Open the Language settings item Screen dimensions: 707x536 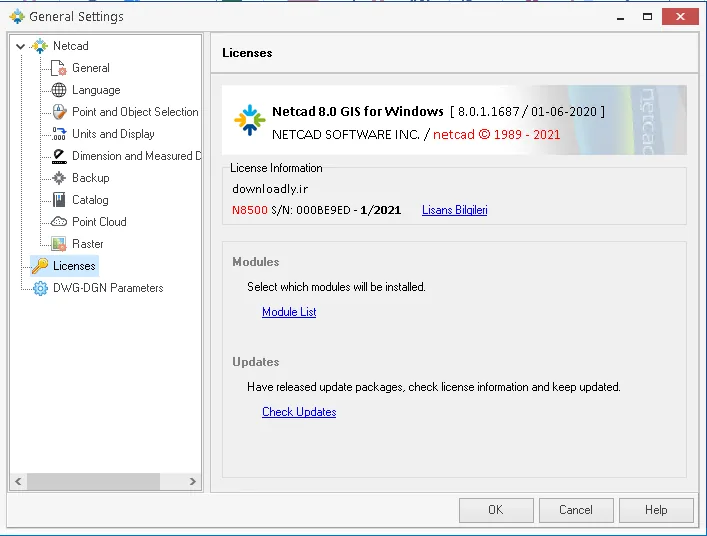click(96, 90)
